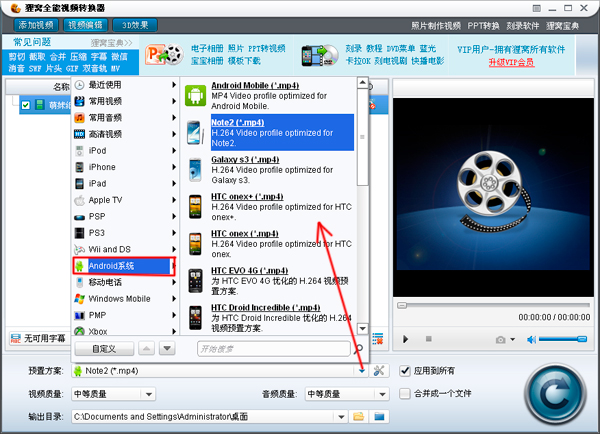Open the iPhone device category
The width and height of the screenshot is (600, 434).
point(125,167)
